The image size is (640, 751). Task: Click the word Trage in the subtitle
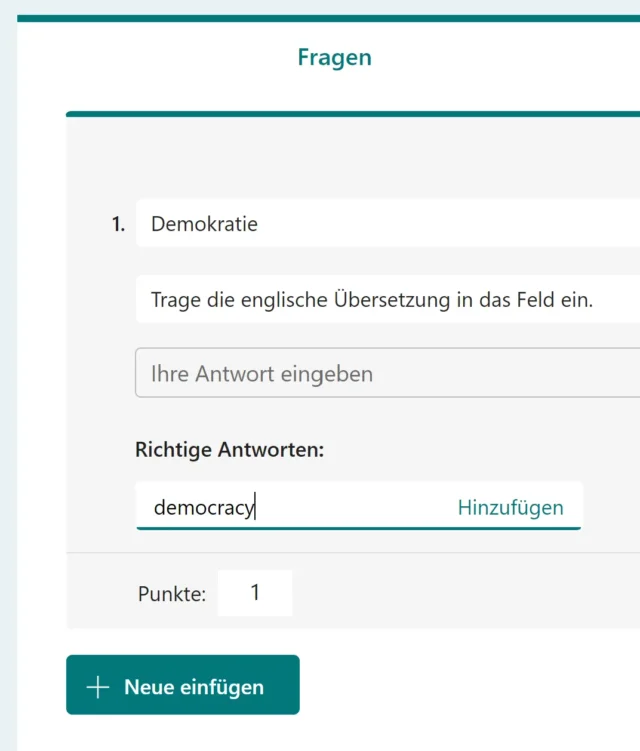176,300
